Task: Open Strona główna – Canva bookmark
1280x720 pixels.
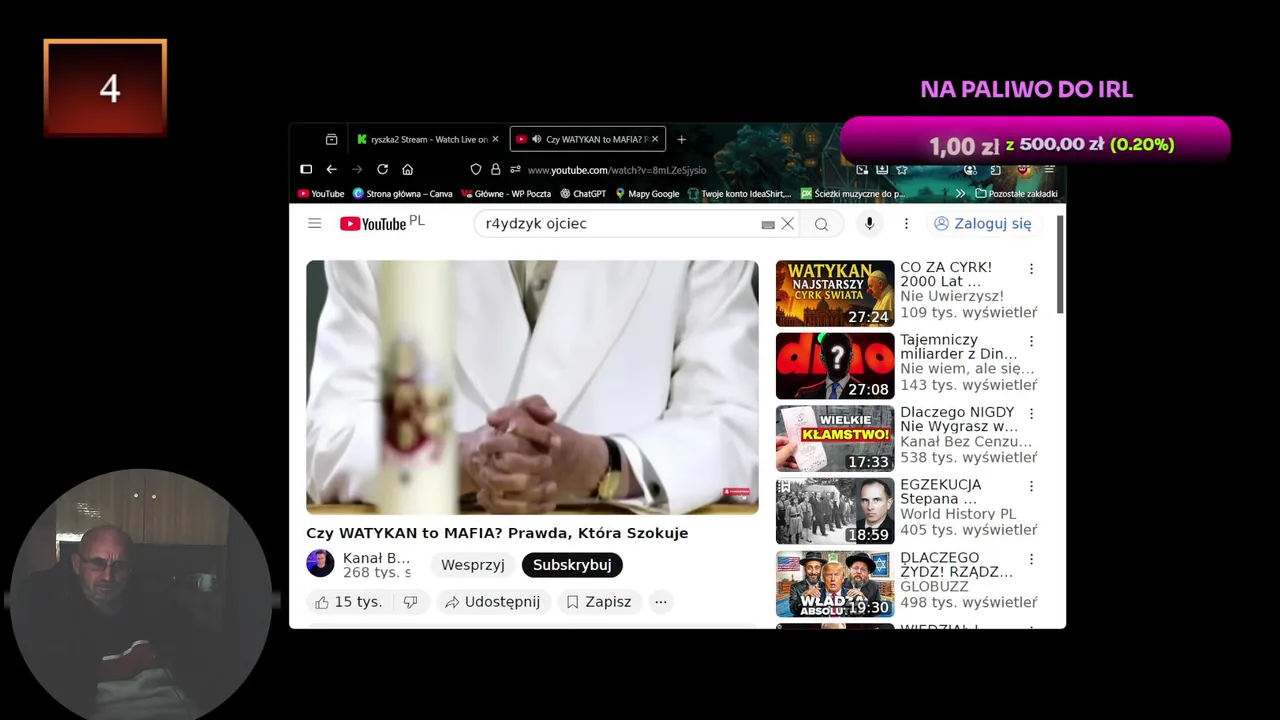Action: pyautogui.click(x=402, y=193)
